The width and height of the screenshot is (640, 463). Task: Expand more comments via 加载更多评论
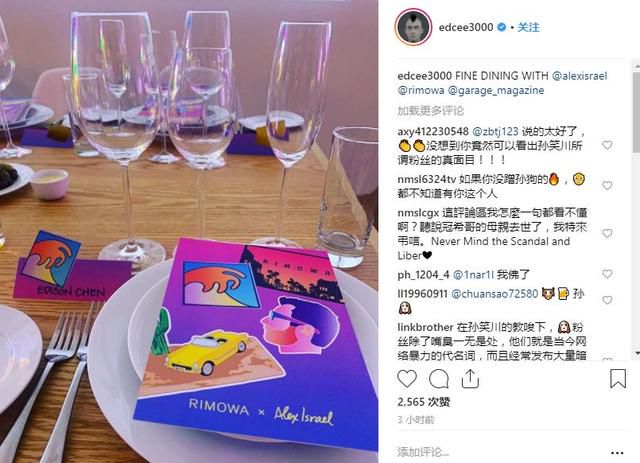431,111
